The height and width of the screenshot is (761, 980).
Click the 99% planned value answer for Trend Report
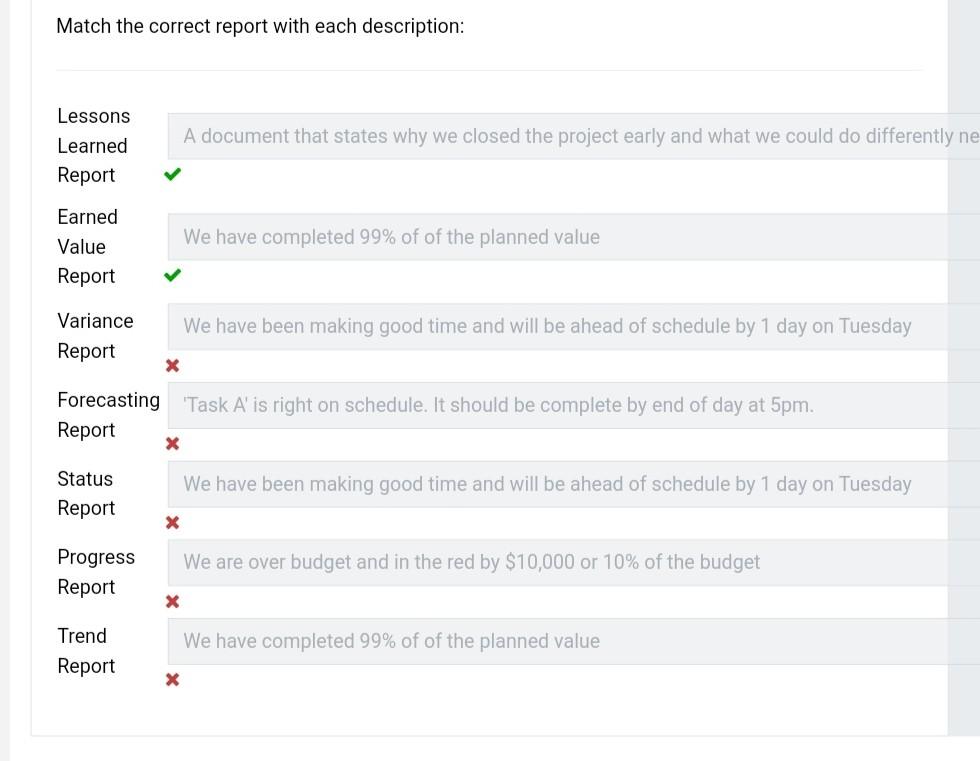coord(390,640)
